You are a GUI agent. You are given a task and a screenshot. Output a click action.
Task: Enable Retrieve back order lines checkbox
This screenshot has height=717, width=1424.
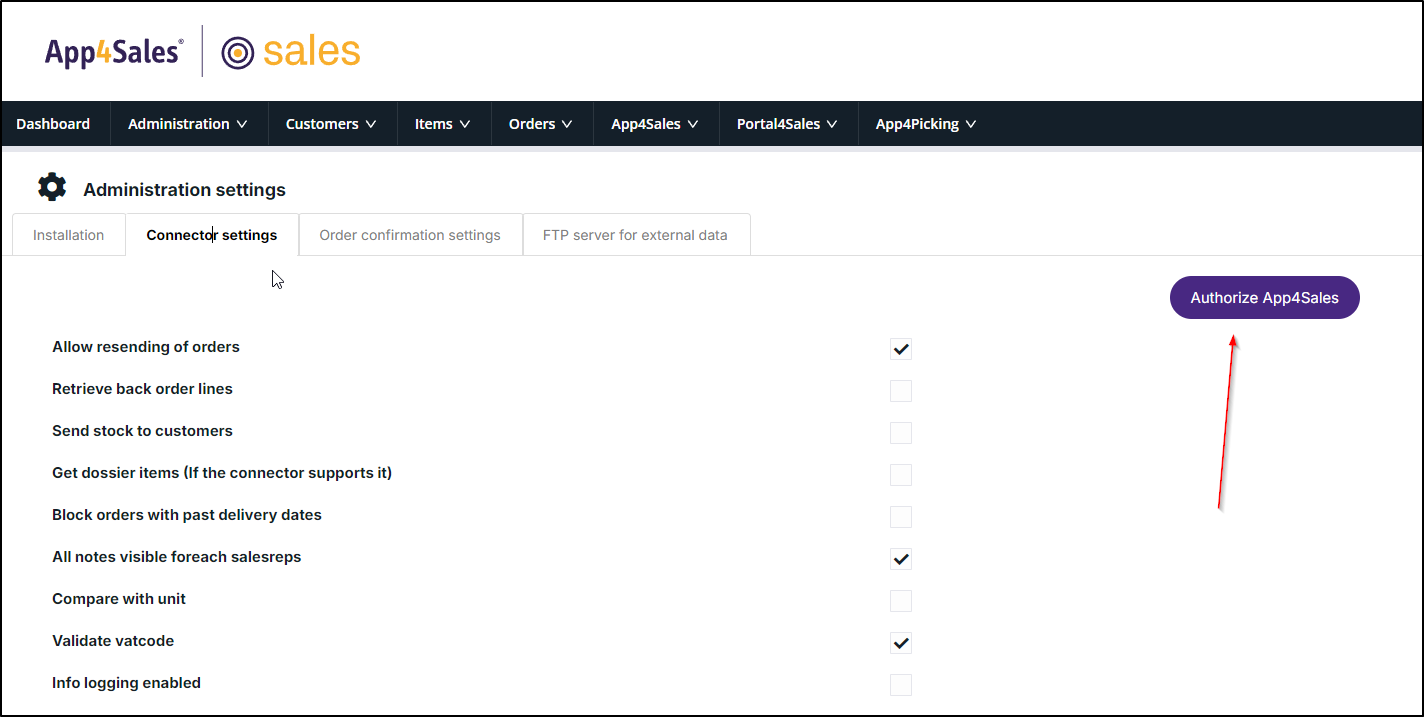[x=901, y=391]
